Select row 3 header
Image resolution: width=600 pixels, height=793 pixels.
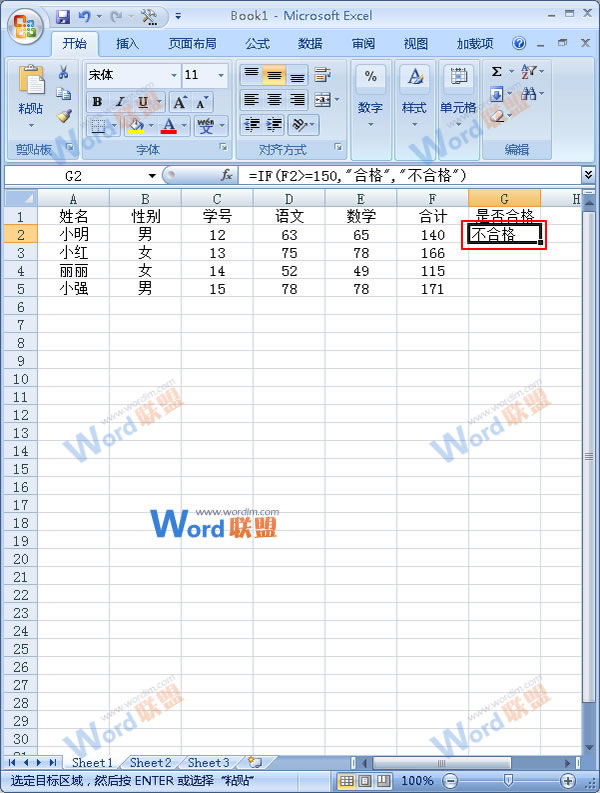pyautogui.click(x=20, y=253)
